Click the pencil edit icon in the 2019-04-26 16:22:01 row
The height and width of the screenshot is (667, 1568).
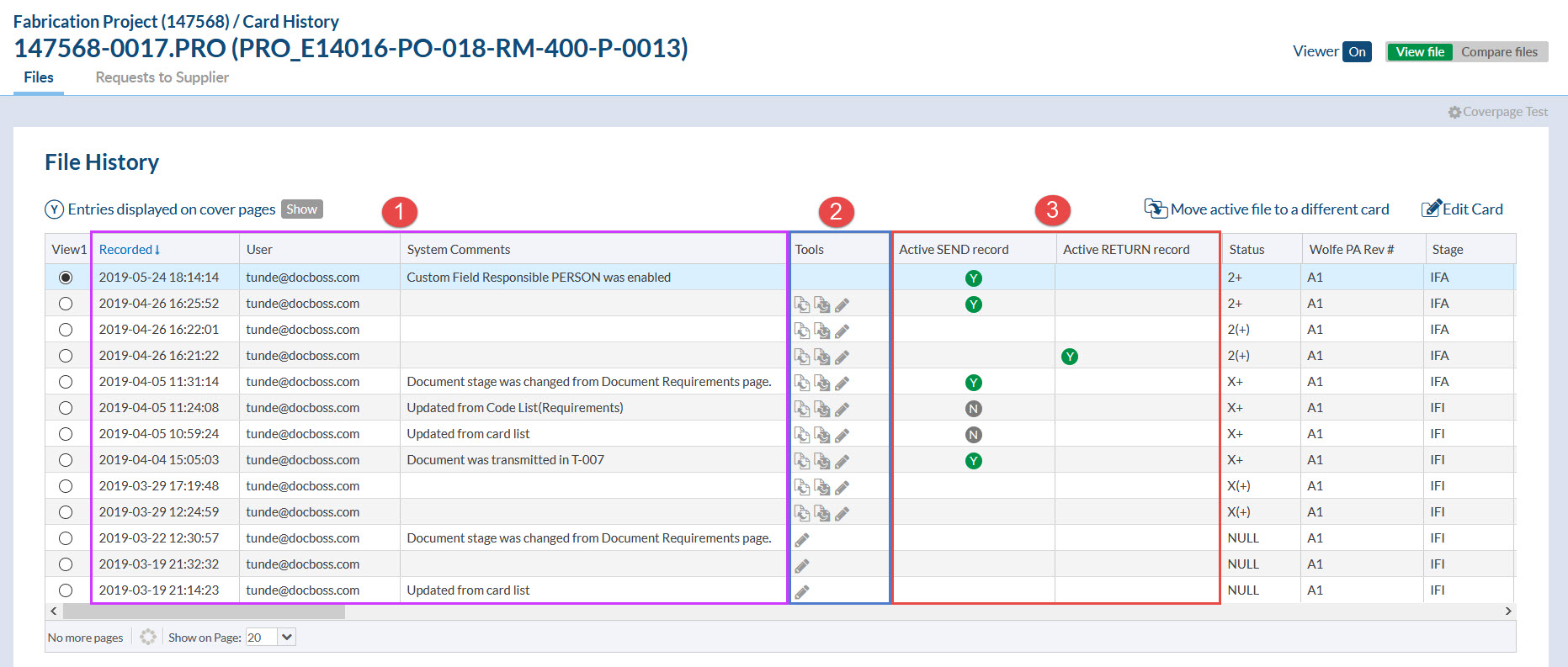(842, 331)
